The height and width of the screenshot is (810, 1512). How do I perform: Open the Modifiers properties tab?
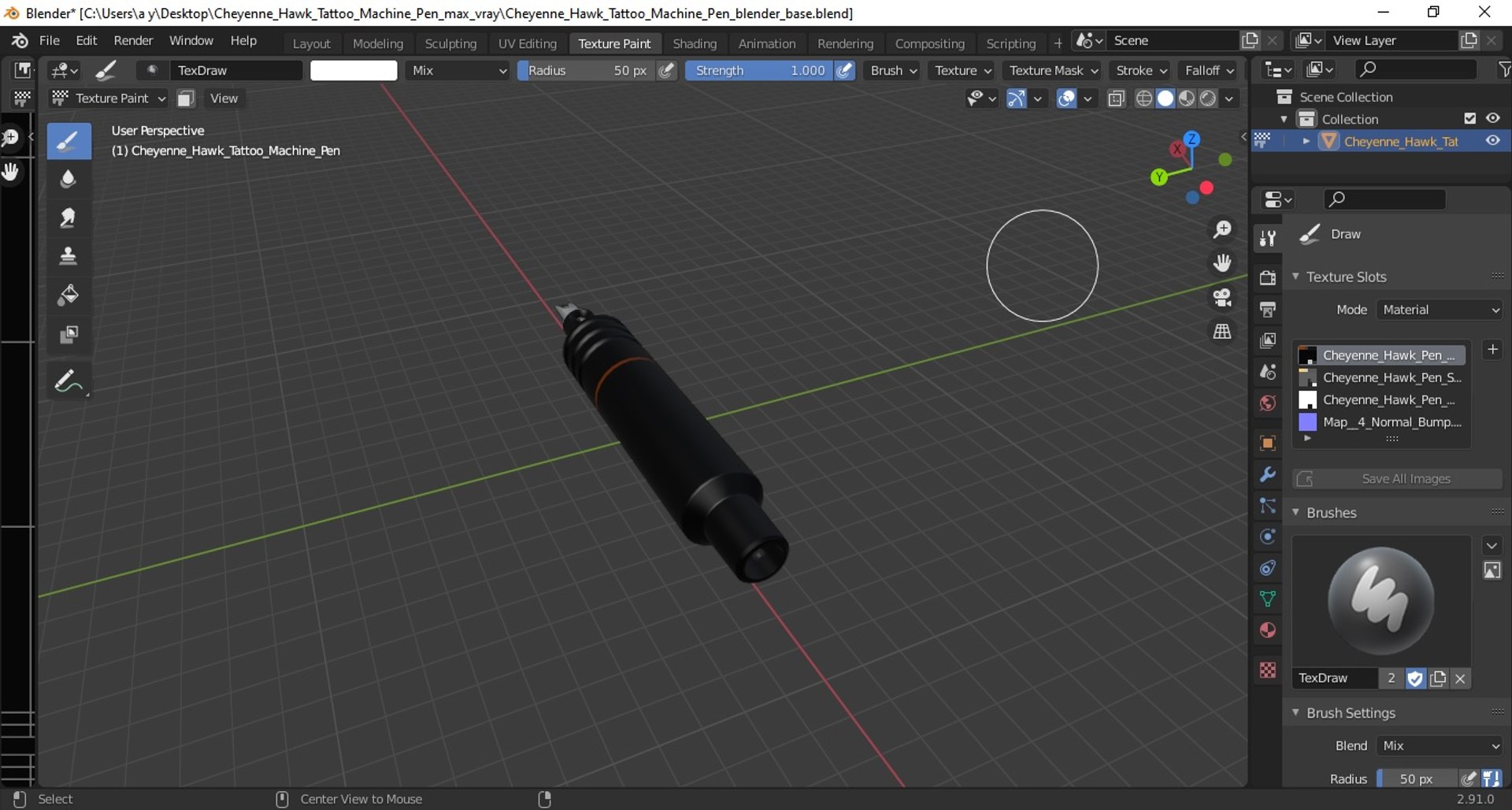coord(1267,474)
